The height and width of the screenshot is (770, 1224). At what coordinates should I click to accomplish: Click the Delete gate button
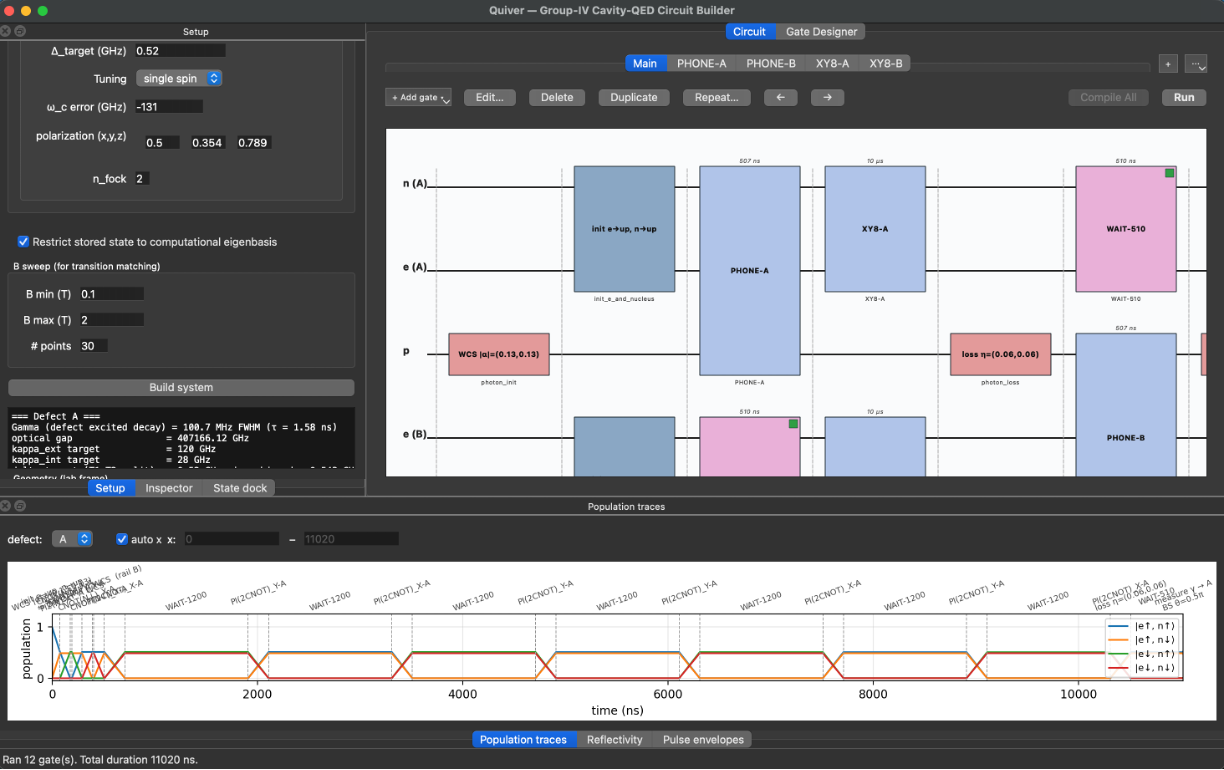[x=557, y=97]
